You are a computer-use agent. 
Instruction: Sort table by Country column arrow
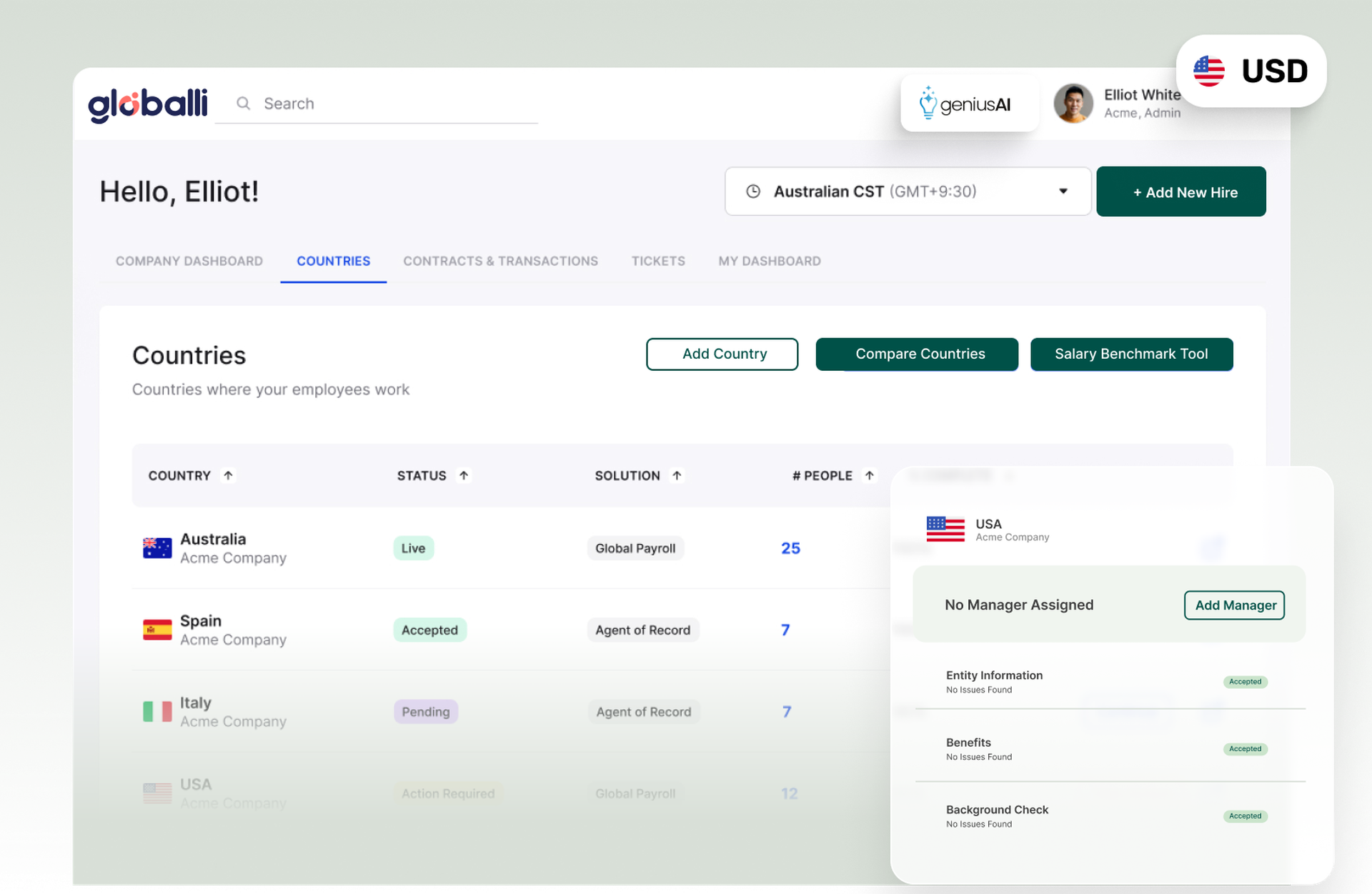pyautogui.click(x=228, y=475)
